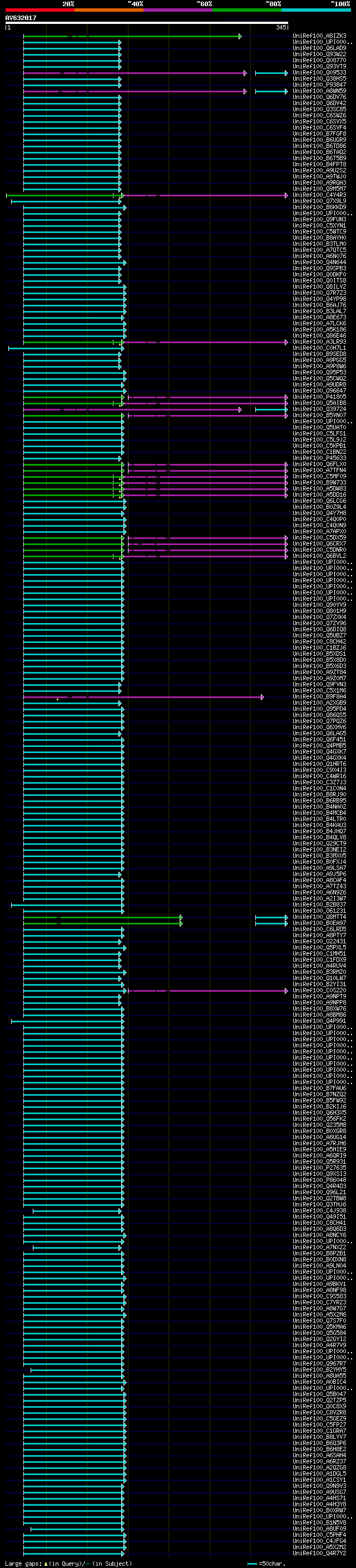Click the query end position 345
Screen dimensions: 356x1568
tap(280, 27)
